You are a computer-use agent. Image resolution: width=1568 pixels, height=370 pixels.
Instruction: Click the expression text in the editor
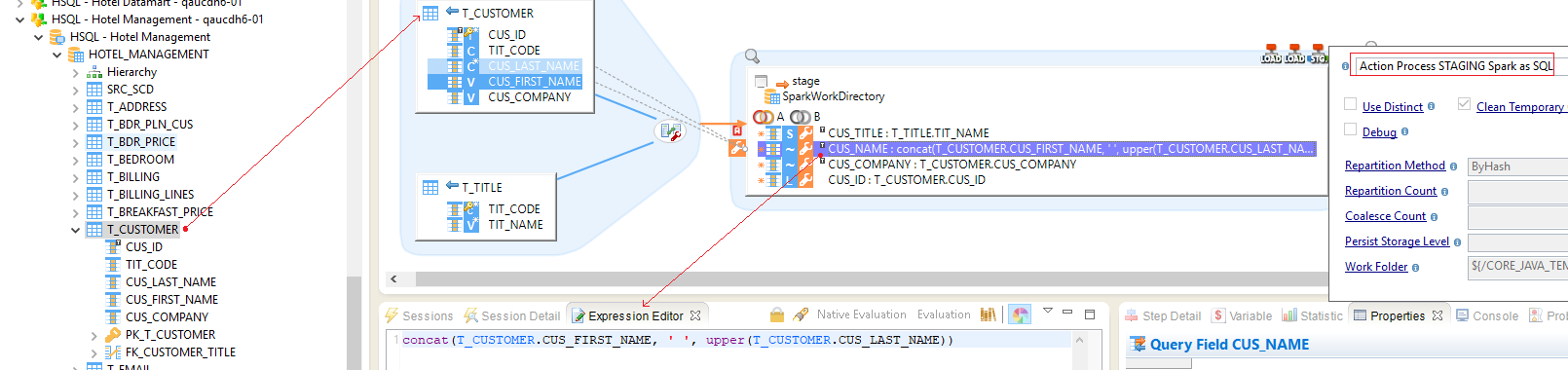(x=677, y=340)
